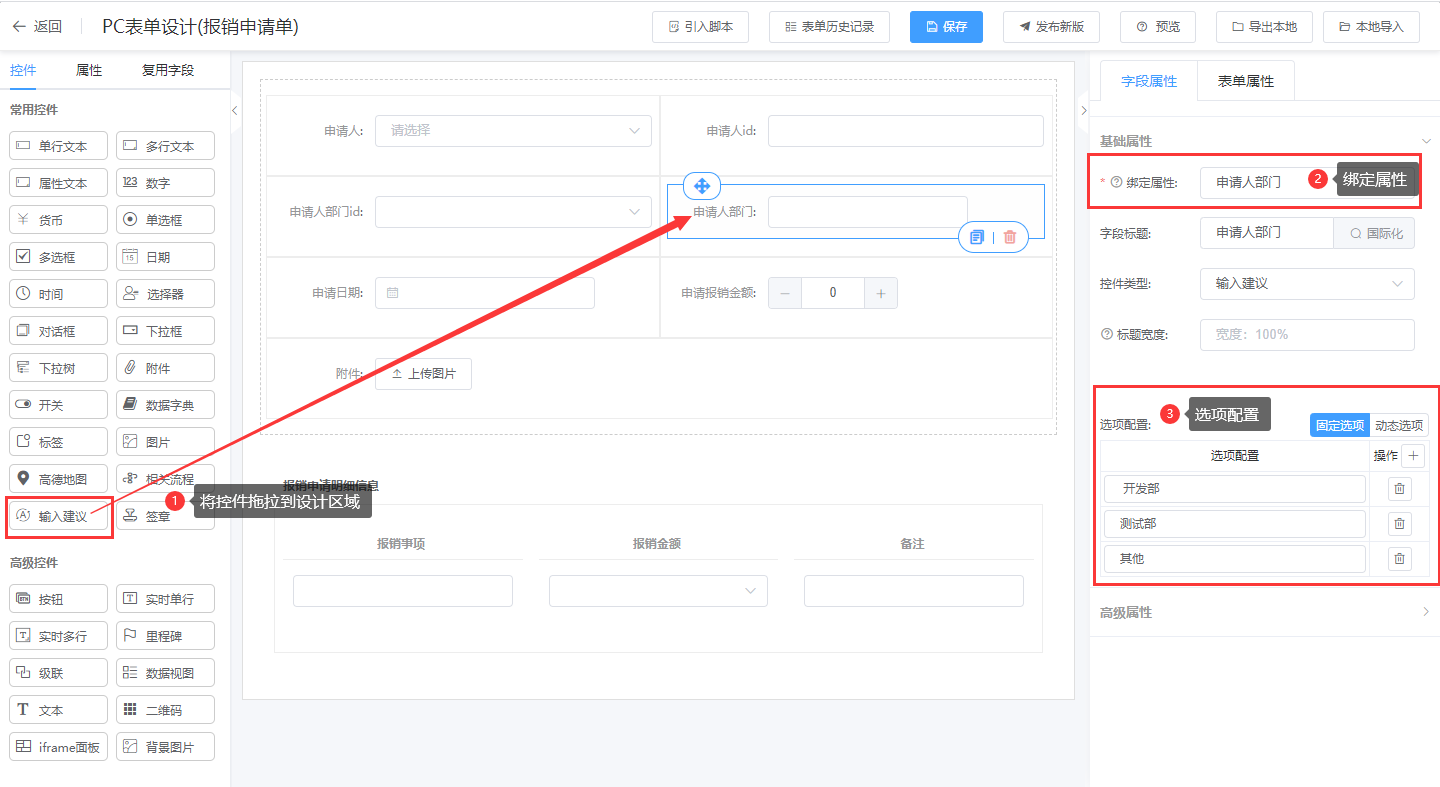The height and width of the screenshot is (787, 1440).
Task: Select the 附件 control
Action: click(x=165, y=368)
